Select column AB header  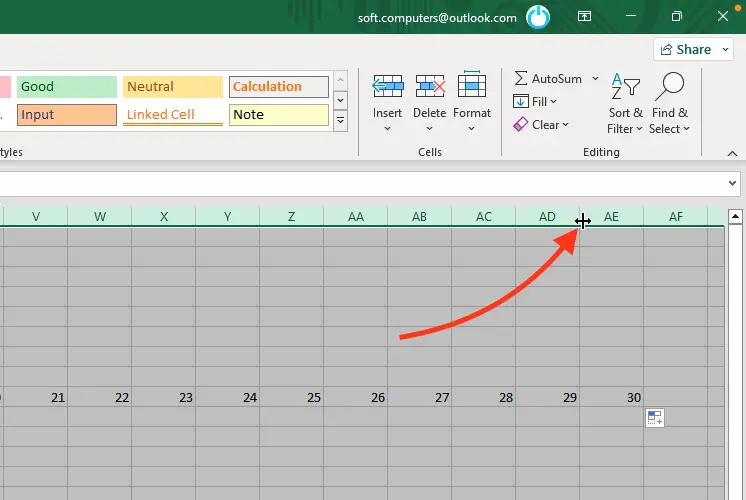[x=419, y=216]
